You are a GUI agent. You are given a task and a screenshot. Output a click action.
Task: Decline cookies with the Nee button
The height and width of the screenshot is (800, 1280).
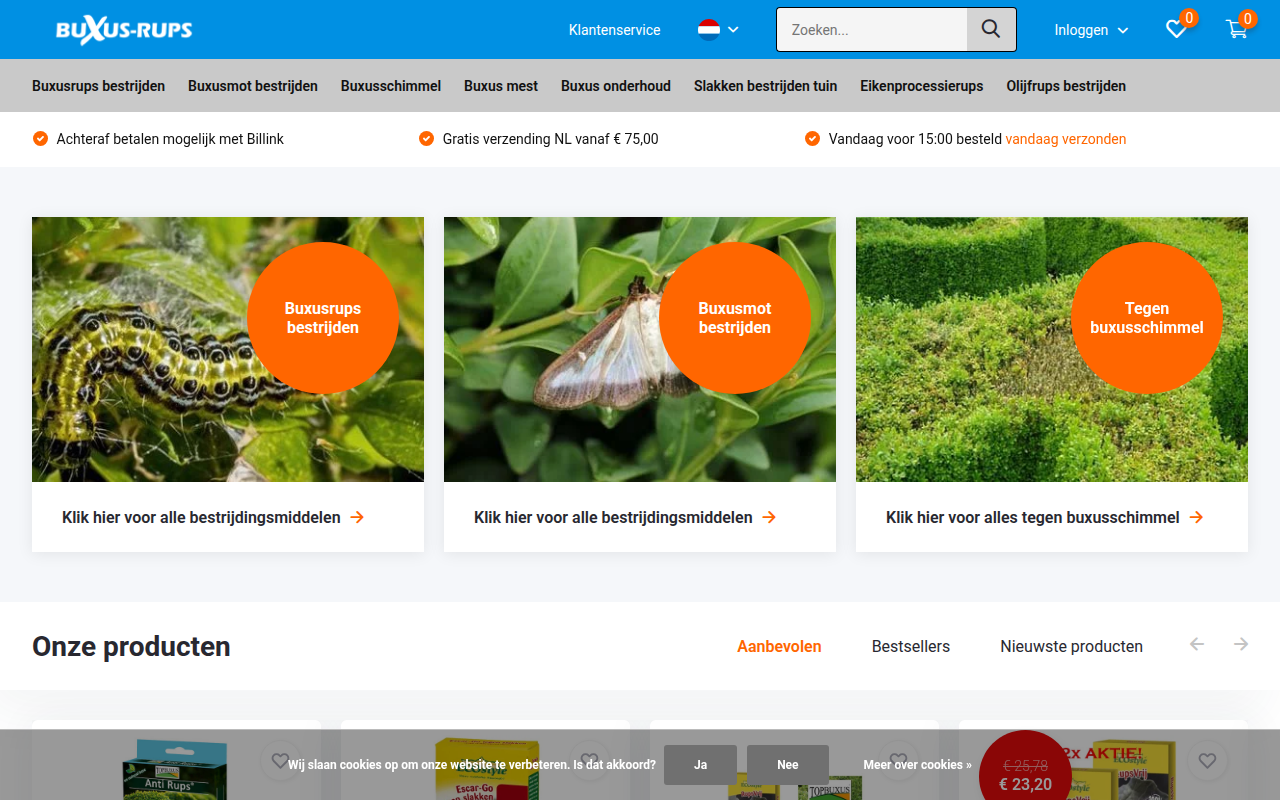tap(788, 765)
